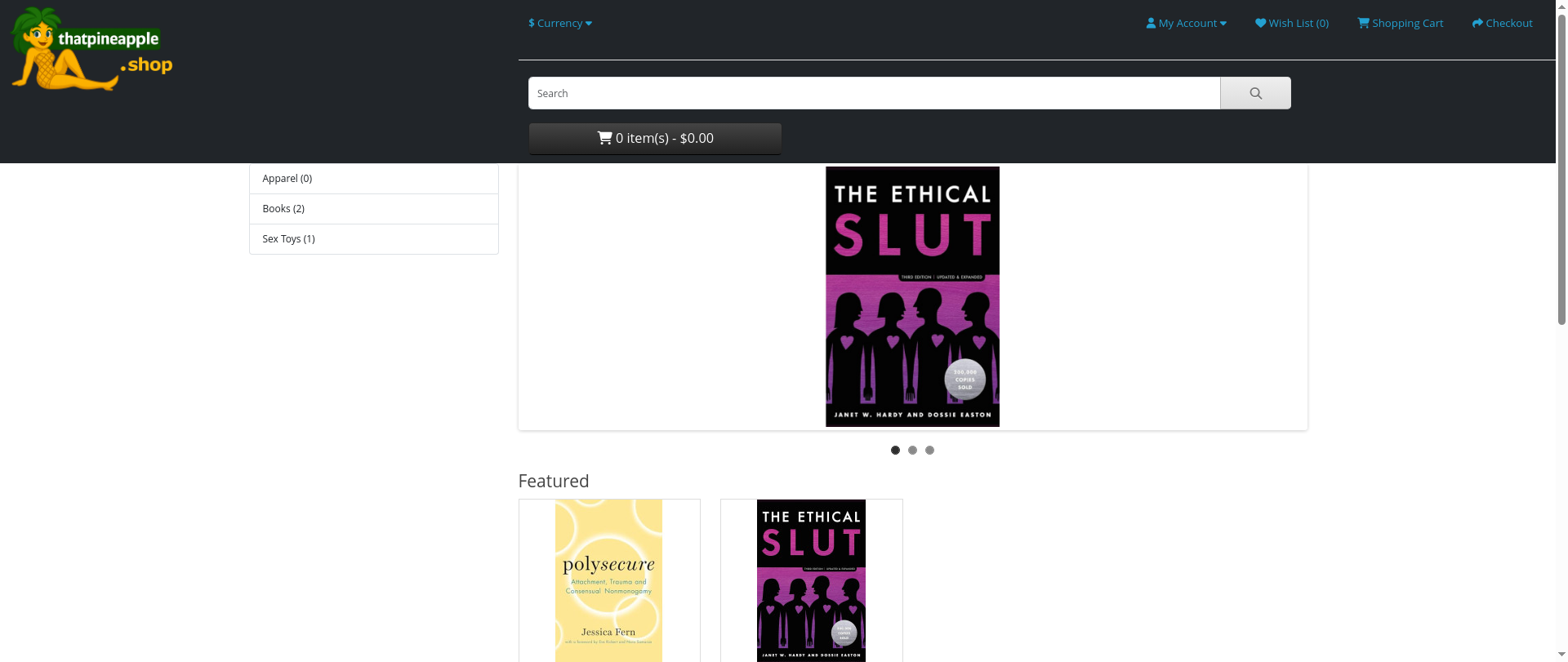This screenshot has height=662, width=1568.
Task: Open The Ethical Slut featured product thumbnail
Action: click(811, 580)
